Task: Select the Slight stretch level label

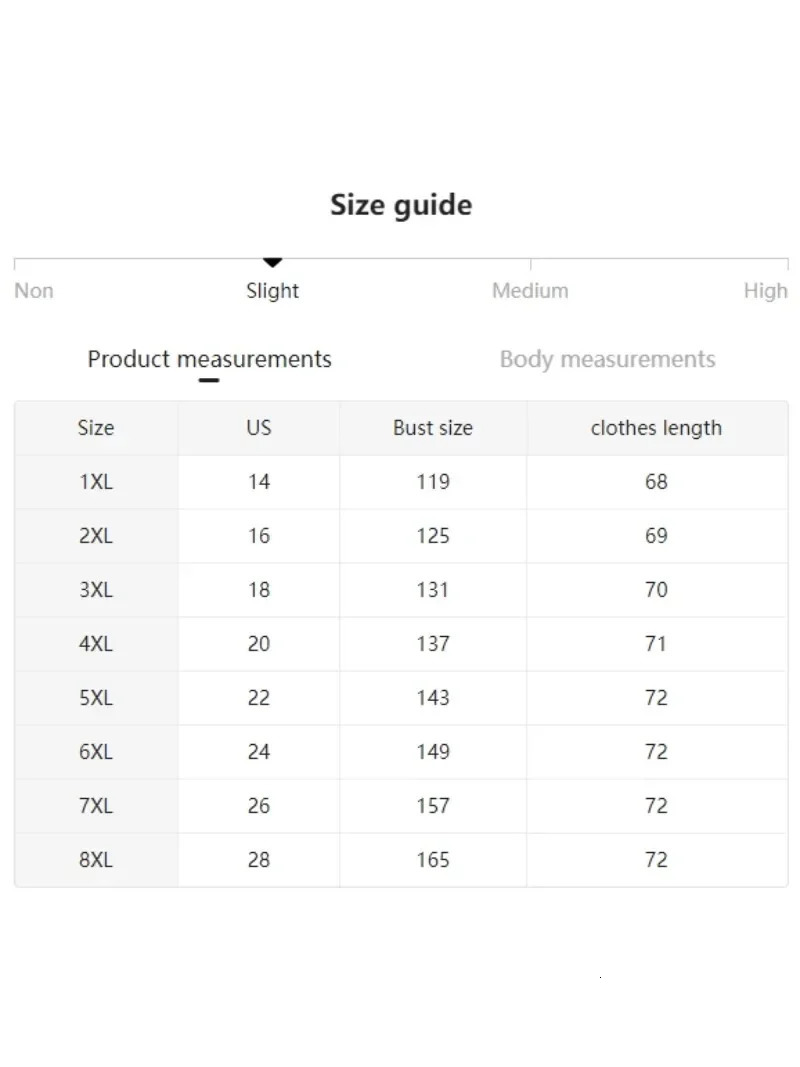Action: (x=272, y=291)
